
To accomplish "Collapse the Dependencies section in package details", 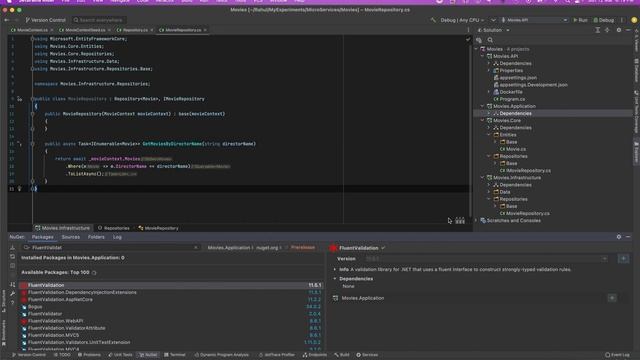I will point(335,279).
